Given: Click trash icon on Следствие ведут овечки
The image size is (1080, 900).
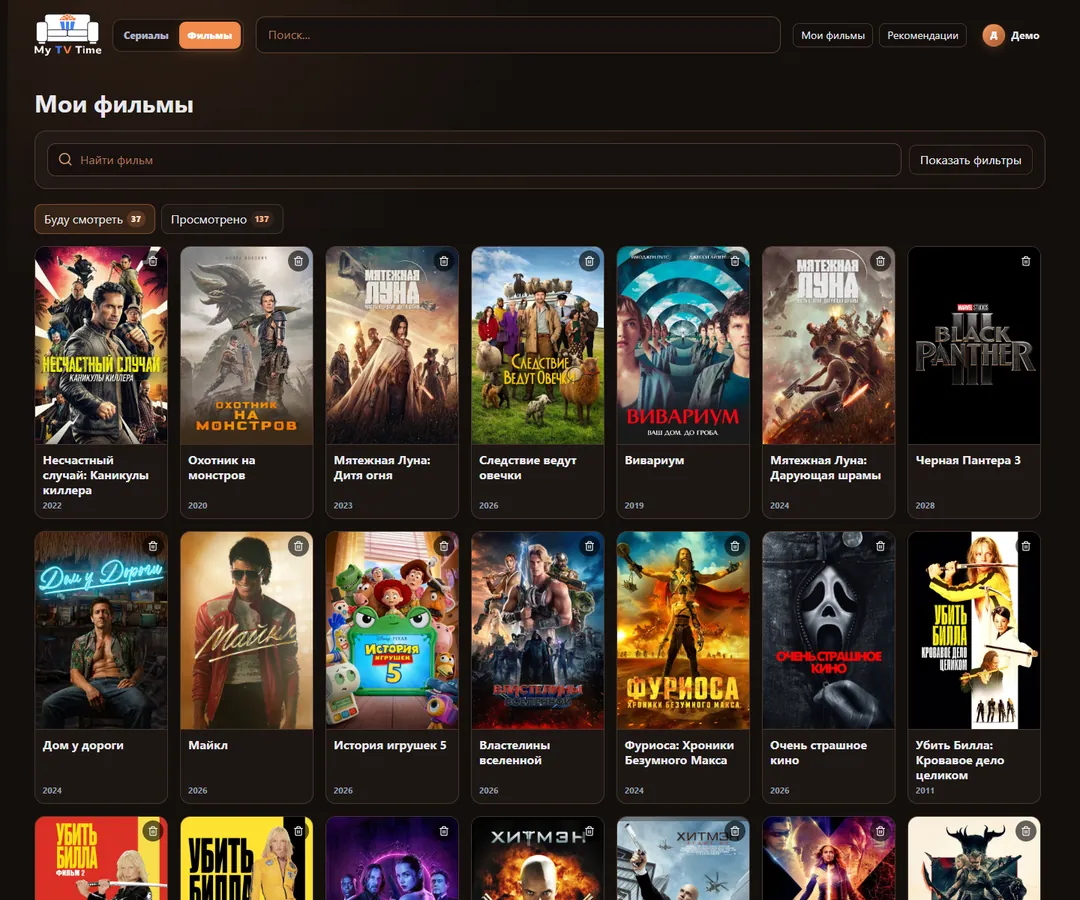Looking at the screenshot, I should pos(589,261).
